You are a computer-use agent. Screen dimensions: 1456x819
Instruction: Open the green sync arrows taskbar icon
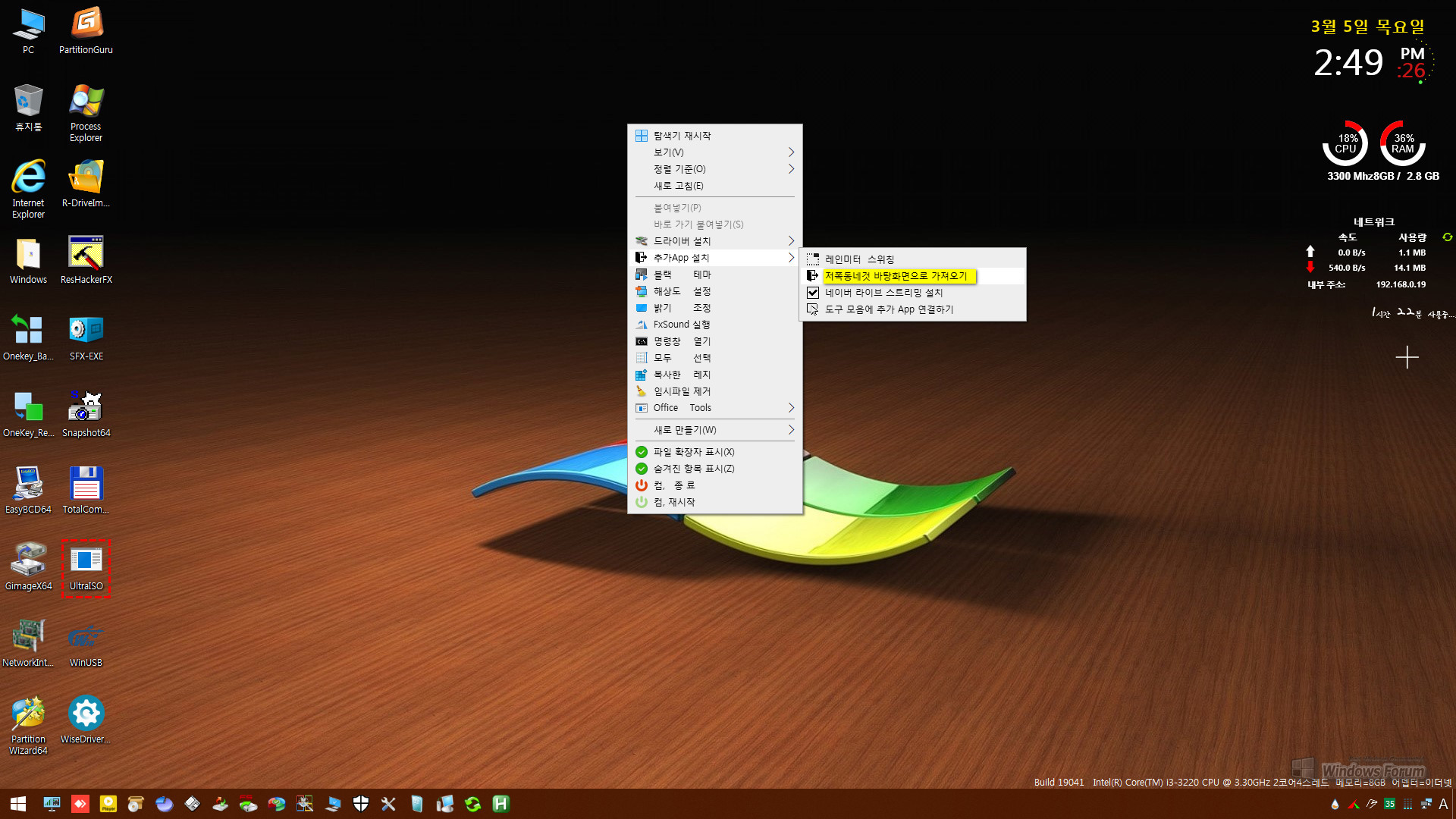point(473,804)
